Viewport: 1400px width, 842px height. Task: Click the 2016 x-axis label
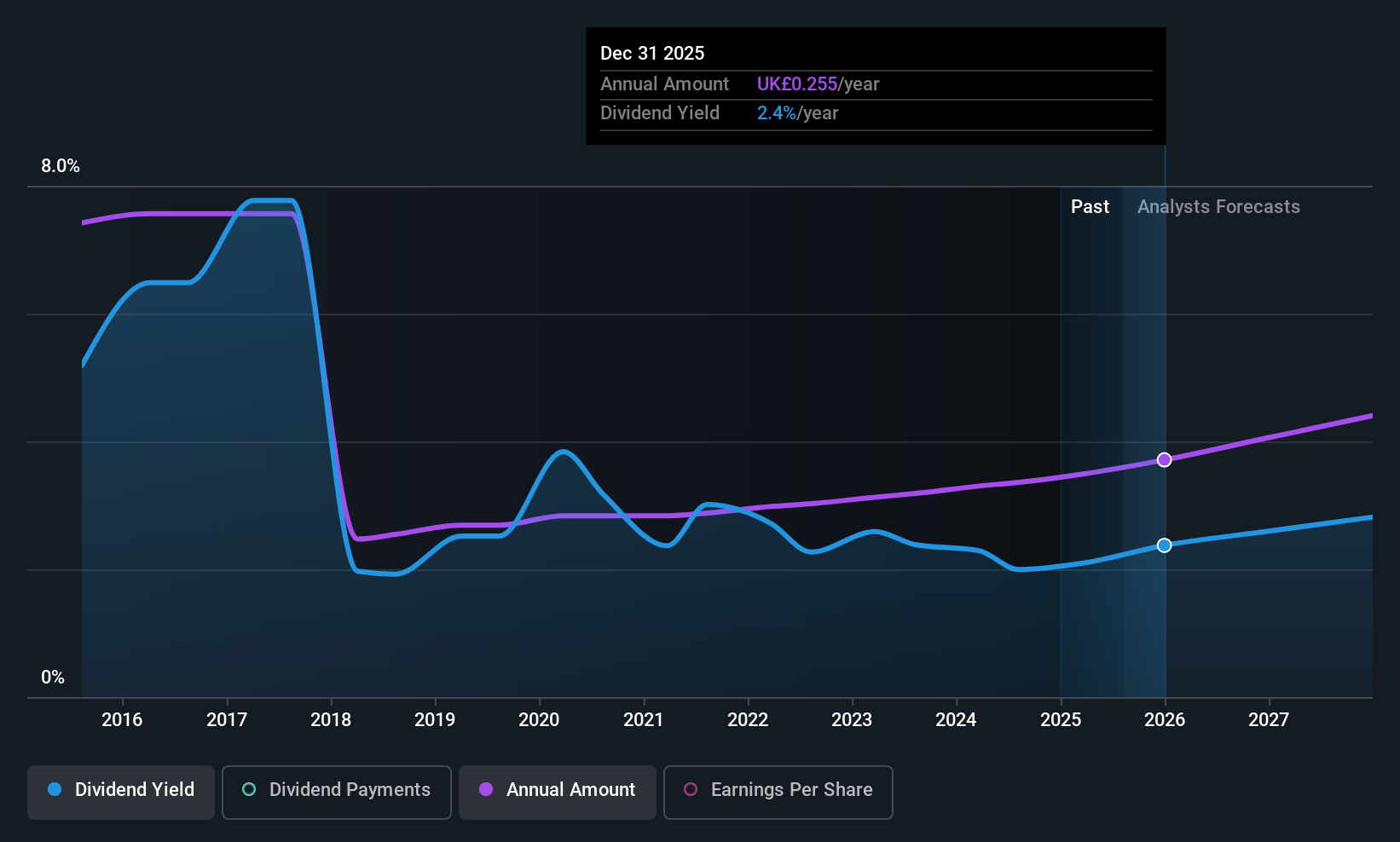[122, 720]
